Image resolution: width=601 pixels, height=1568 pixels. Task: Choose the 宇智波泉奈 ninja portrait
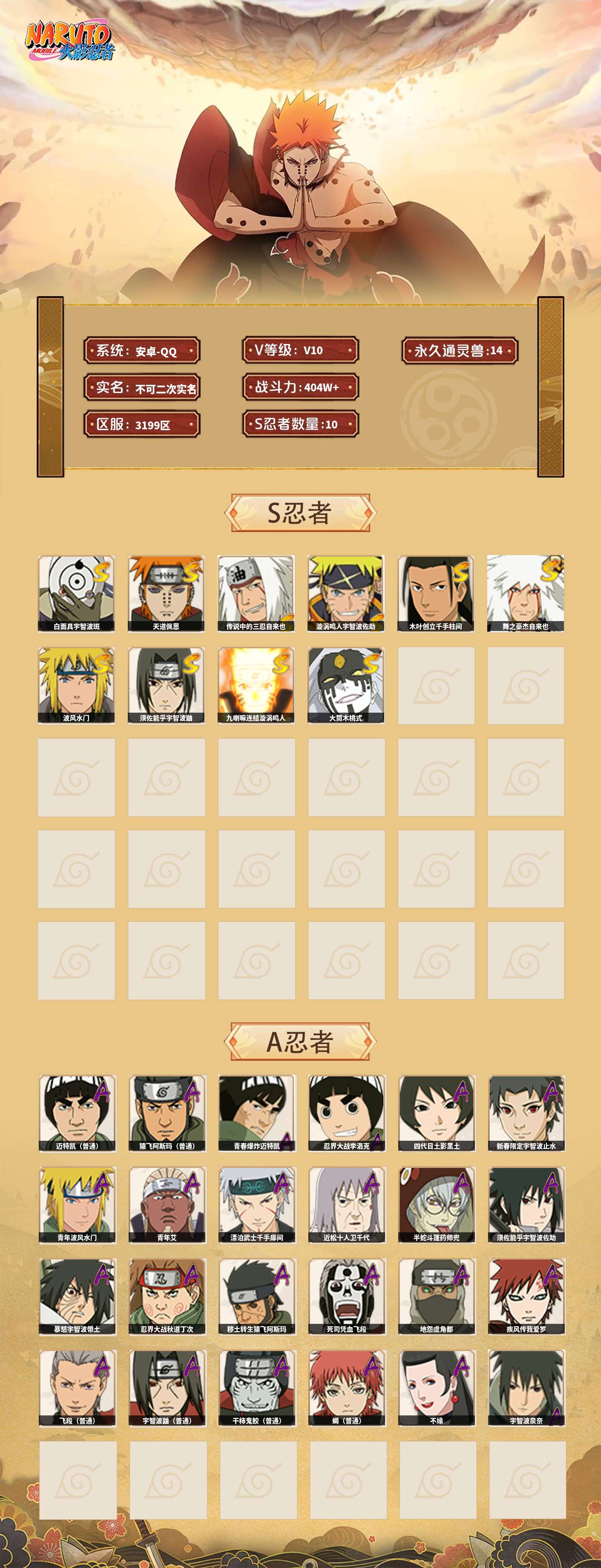tap(527, 1388)
